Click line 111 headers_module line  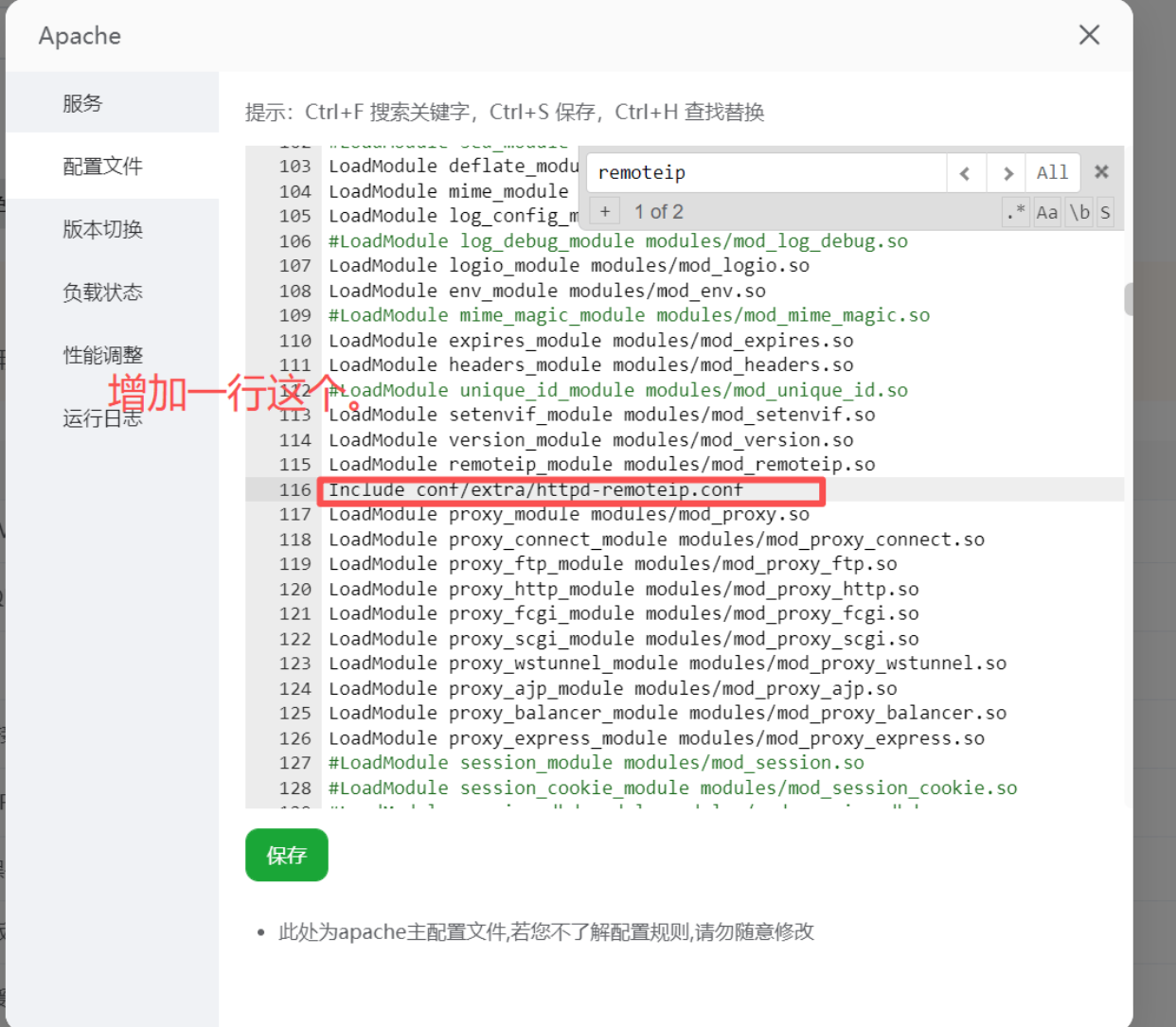click(591, 365)
